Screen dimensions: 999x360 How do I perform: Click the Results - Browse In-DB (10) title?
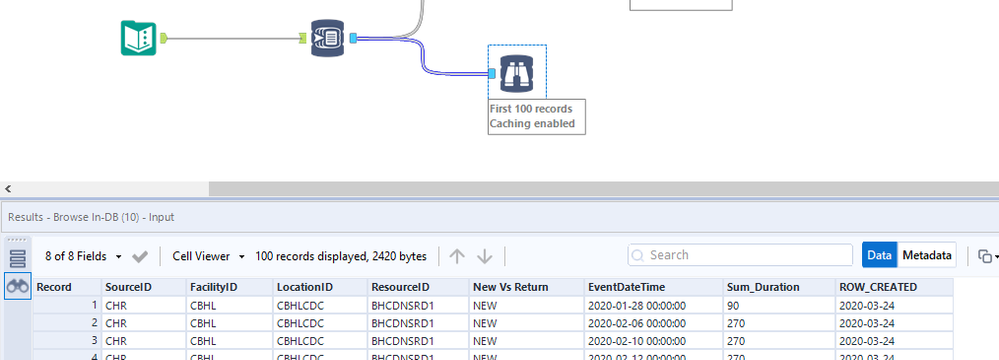coord(91,217)
